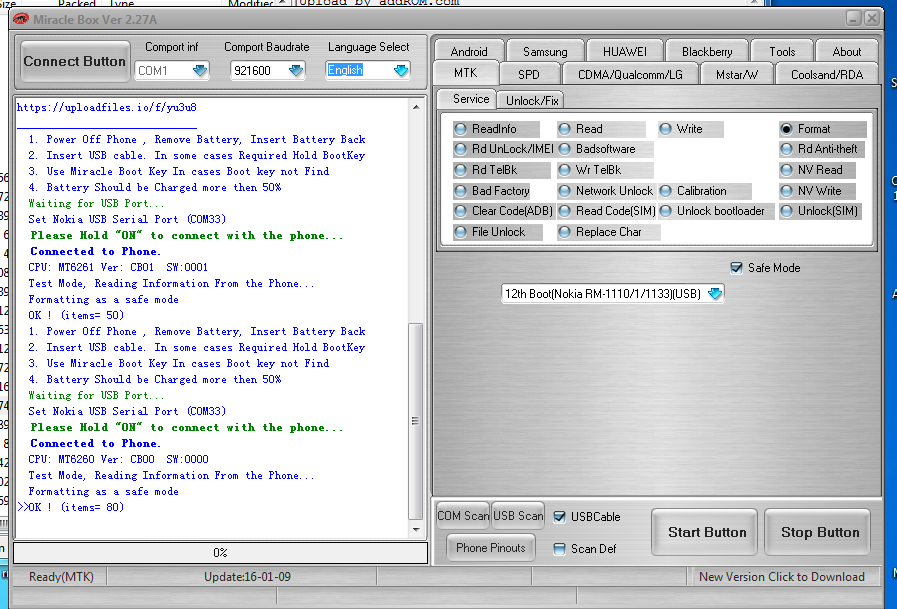Click the Connect Button
This screenshot has width=897, height=609.
pos(74,62)
